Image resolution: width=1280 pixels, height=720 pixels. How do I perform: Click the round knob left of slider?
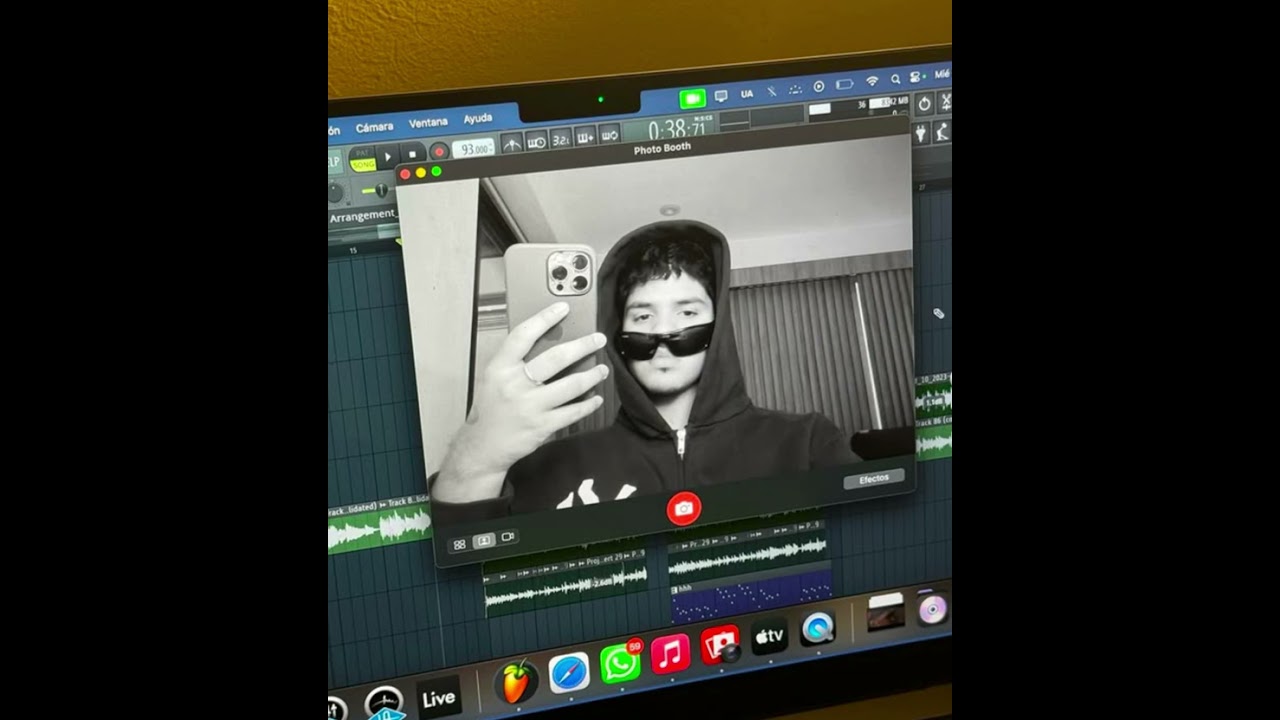point(335,193)
